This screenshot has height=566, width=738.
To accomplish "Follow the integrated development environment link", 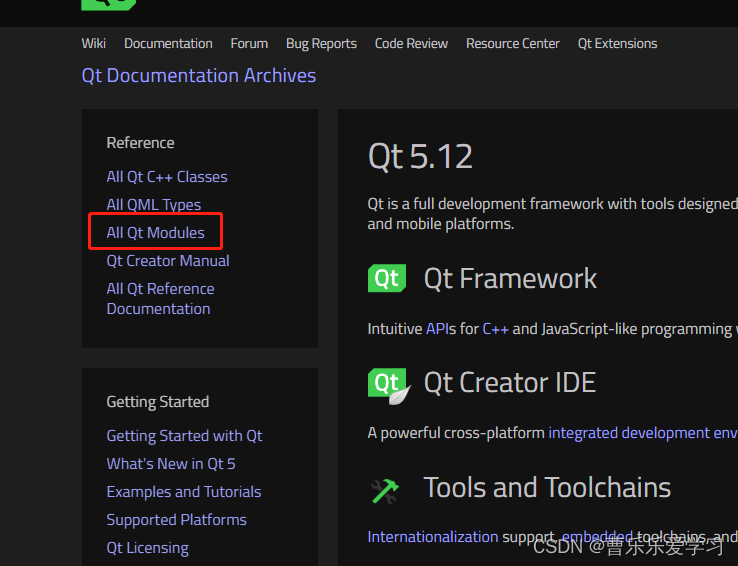I will tap(643, 433).
